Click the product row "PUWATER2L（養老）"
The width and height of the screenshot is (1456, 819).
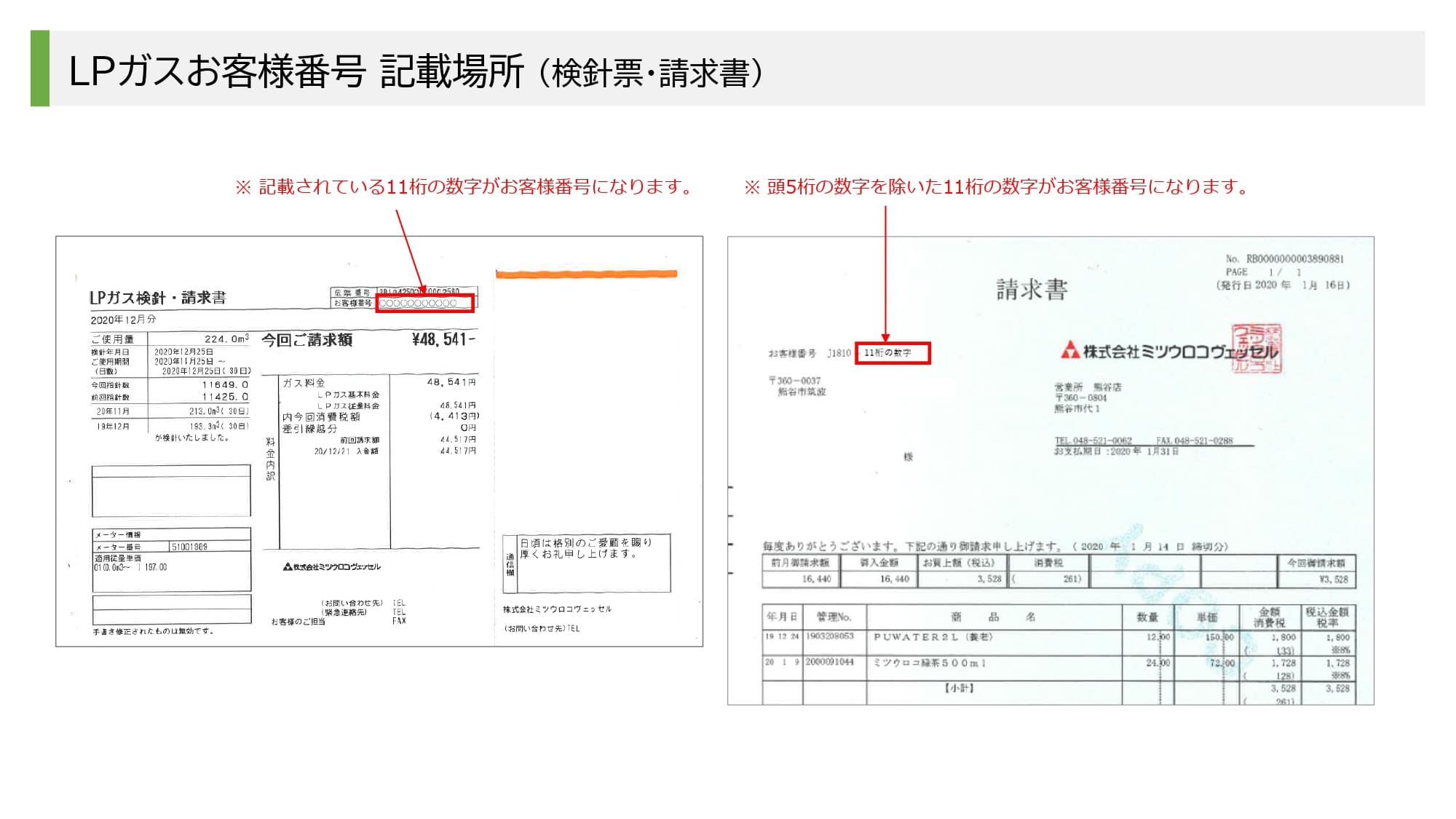933,637
